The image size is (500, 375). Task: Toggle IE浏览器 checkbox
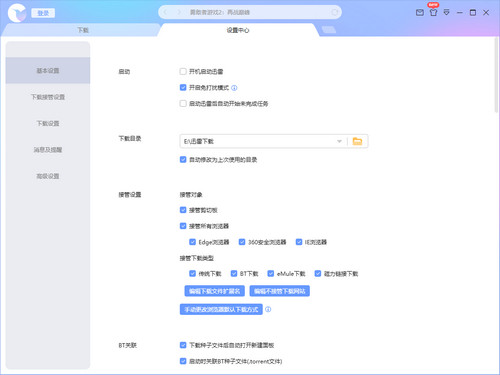299,242
